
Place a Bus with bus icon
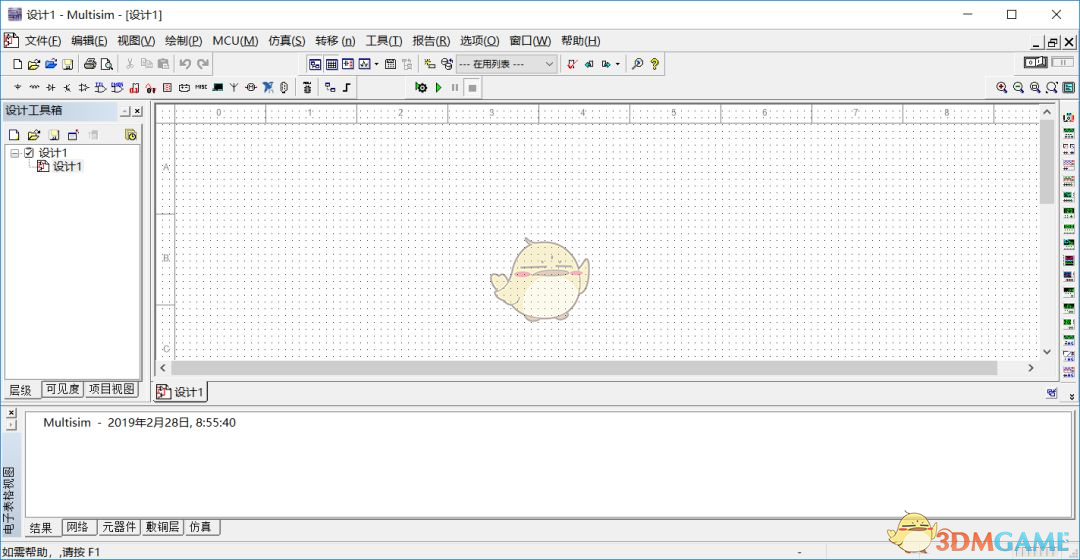346,87
